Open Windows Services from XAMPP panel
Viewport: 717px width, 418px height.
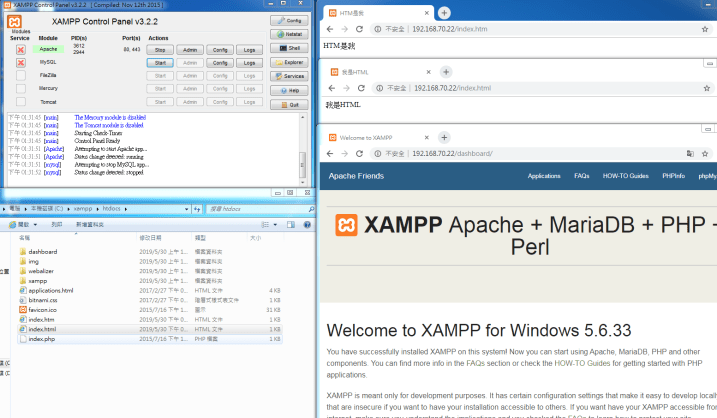[x=288, y=76]
